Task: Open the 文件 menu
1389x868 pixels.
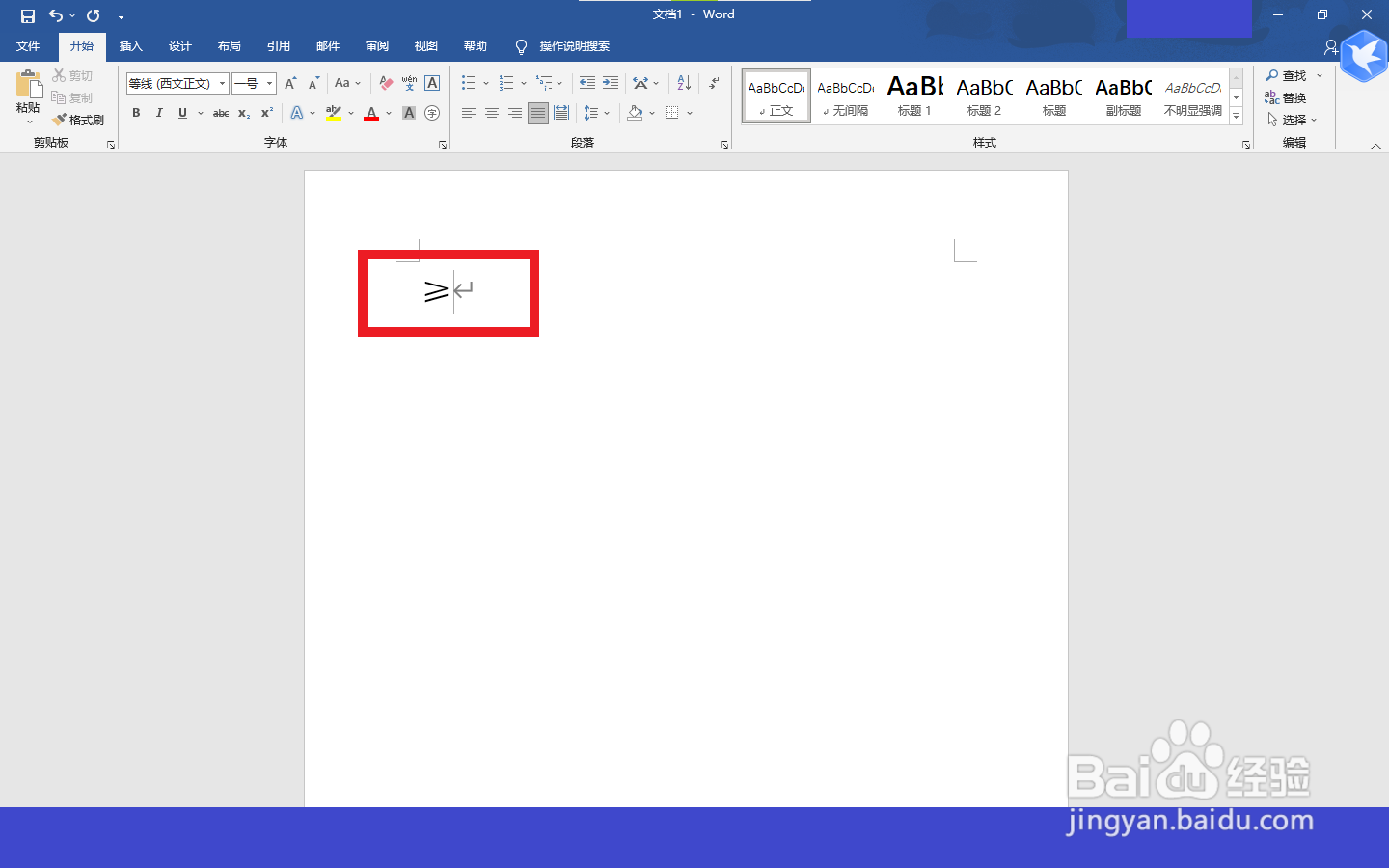Action: click(28, 46)
